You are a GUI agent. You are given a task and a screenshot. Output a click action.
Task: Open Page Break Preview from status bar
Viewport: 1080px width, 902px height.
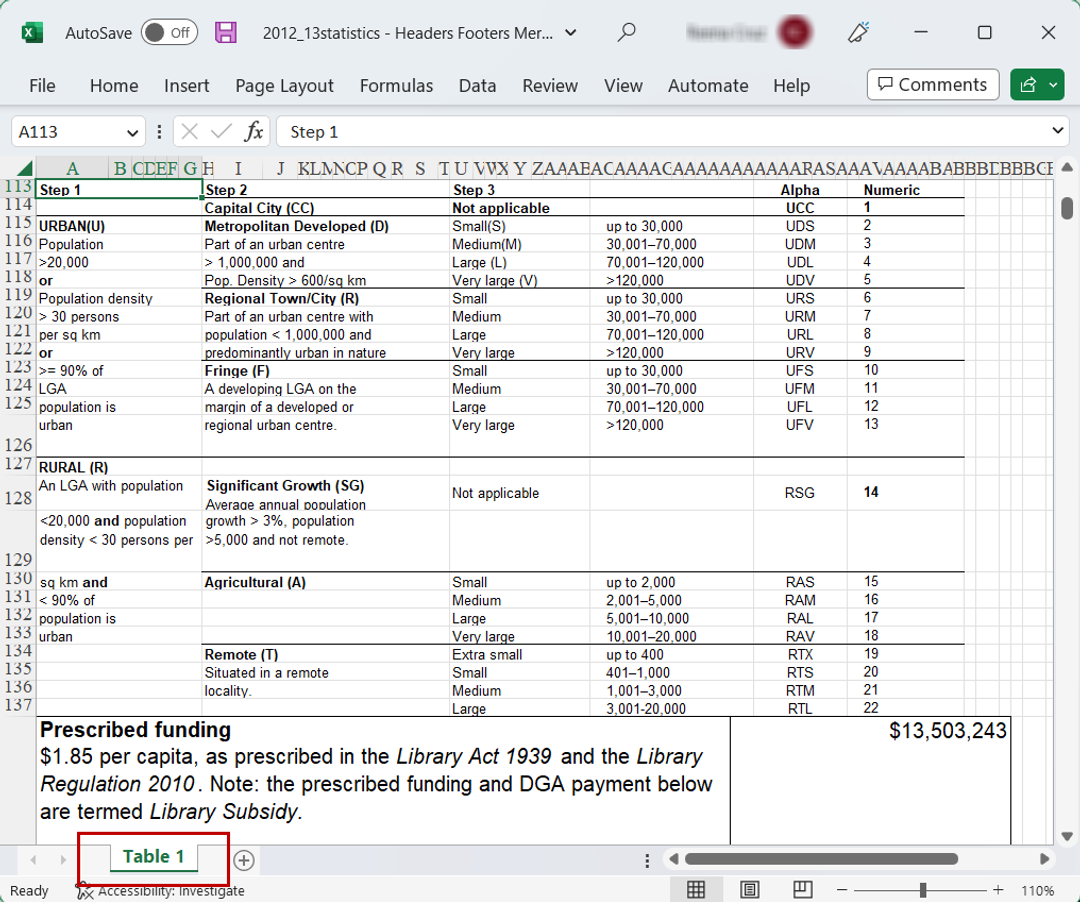tap(800, 889)
